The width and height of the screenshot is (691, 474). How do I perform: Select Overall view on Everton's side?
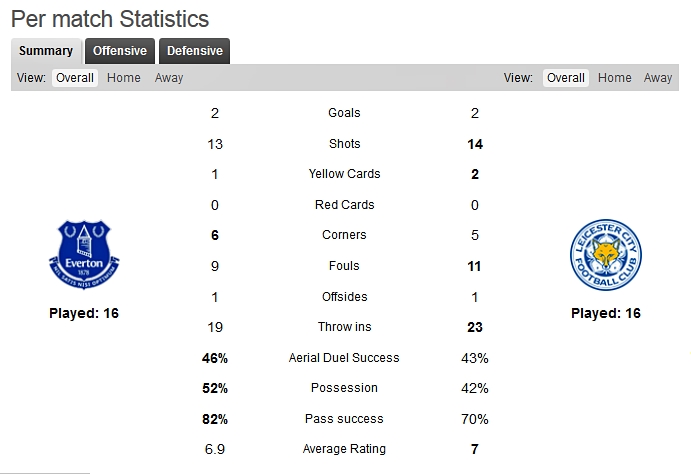[x=75, y=78]
